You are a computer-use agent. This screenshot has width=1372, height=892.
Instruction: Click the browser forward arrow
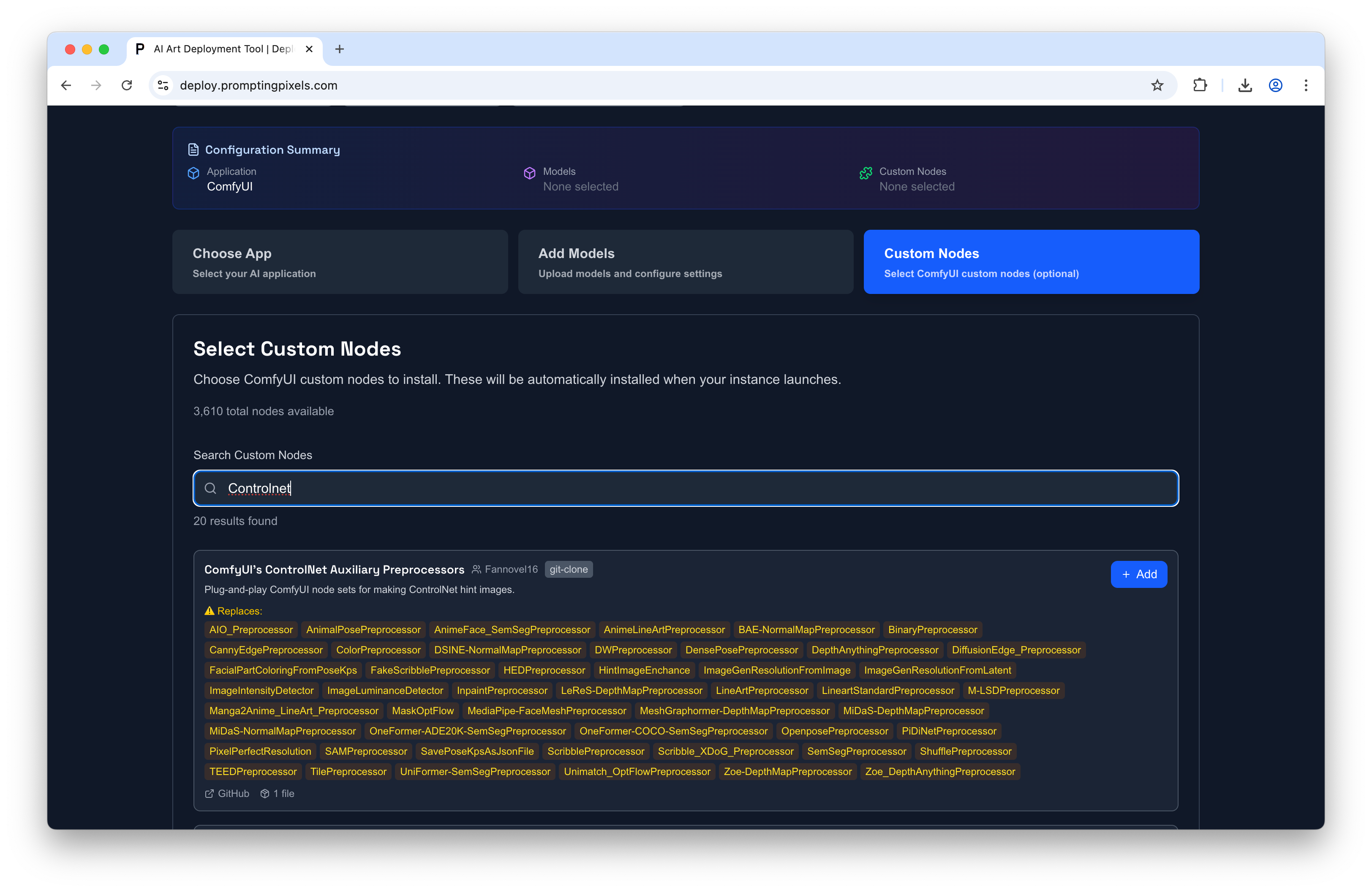(x=96, y=85)
